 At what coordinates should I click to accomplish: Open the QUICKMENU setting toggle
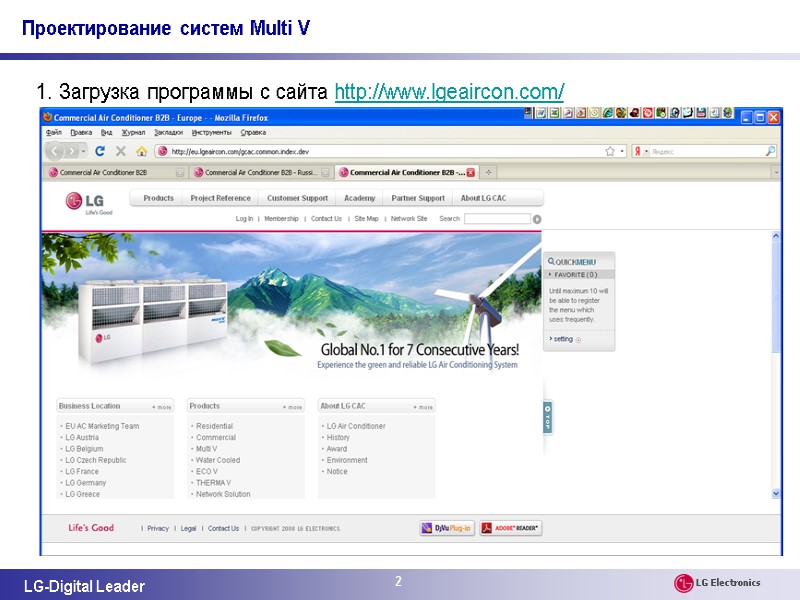[x=564, y=338]
